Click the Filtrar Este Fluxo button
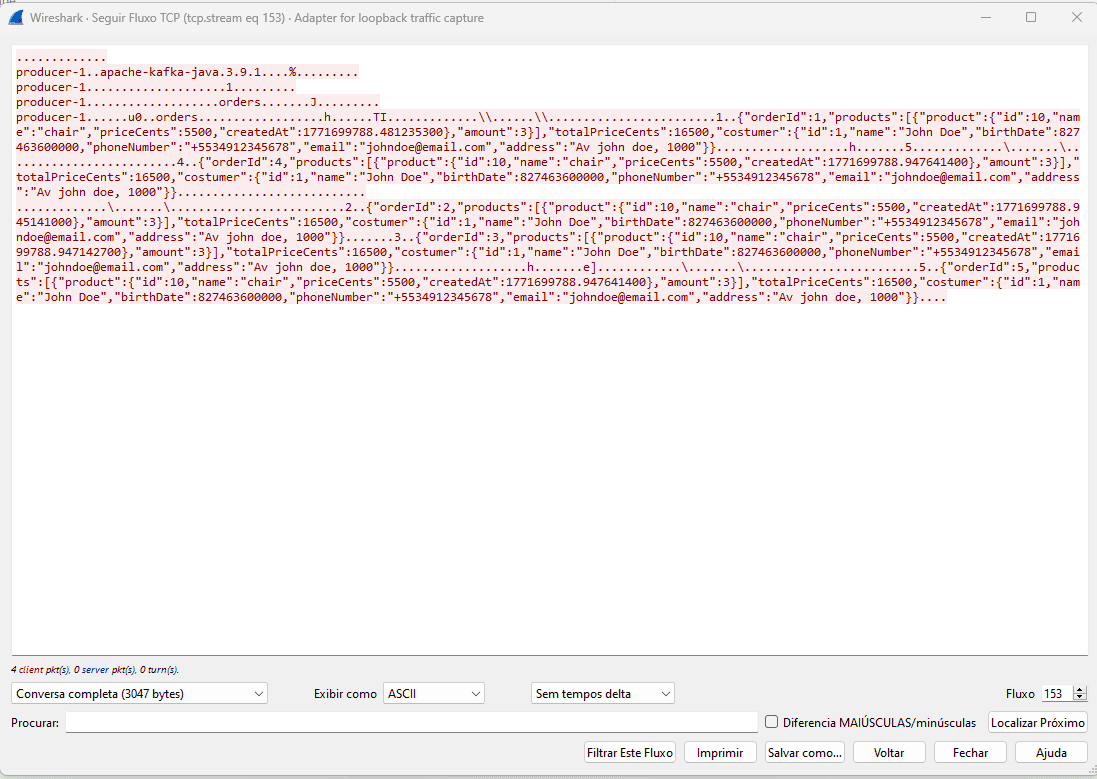The height and width of the screenshot is (779, 1097). point(630,752)
